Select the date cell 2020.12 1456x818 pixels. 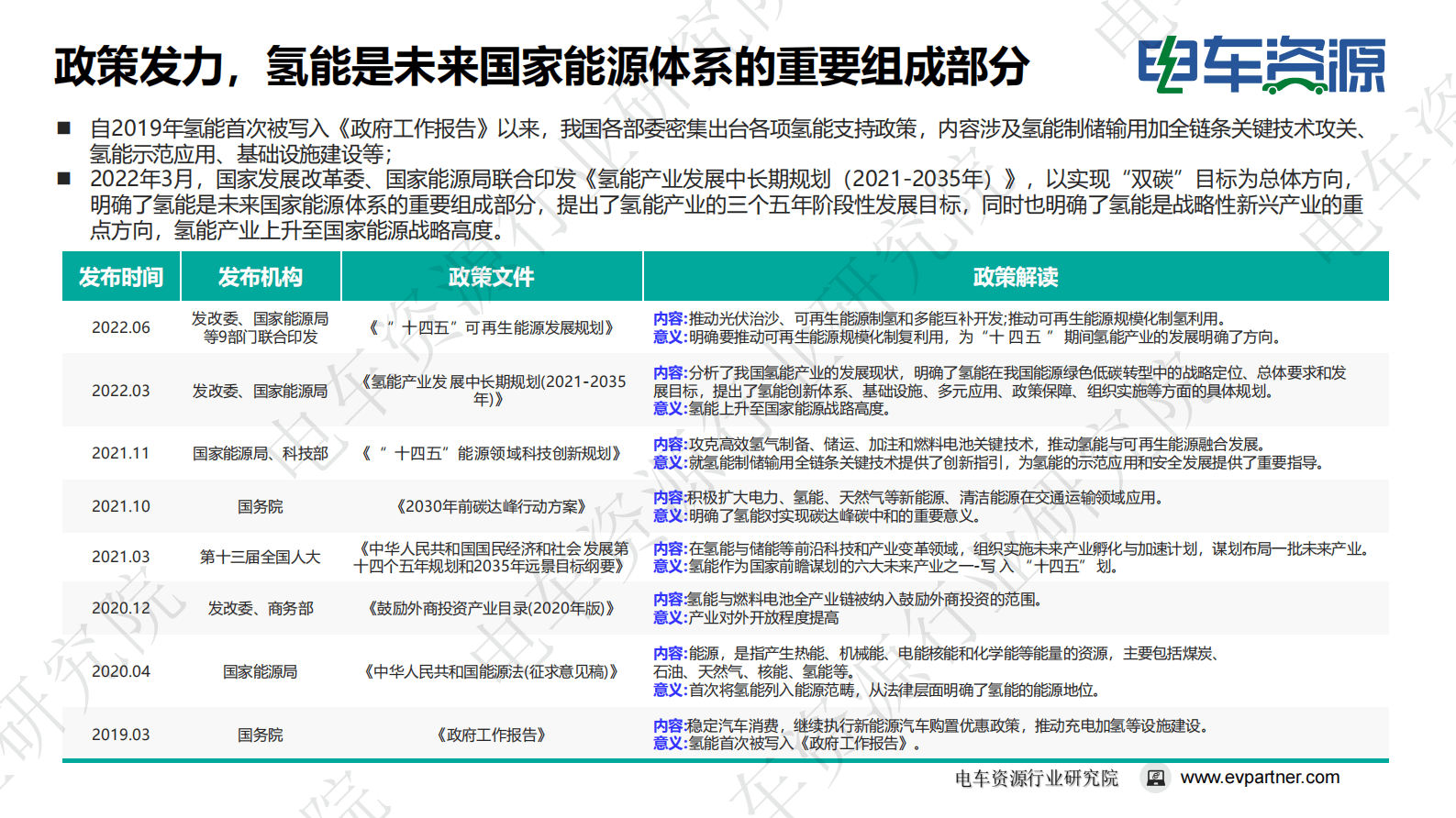(121, 608)
